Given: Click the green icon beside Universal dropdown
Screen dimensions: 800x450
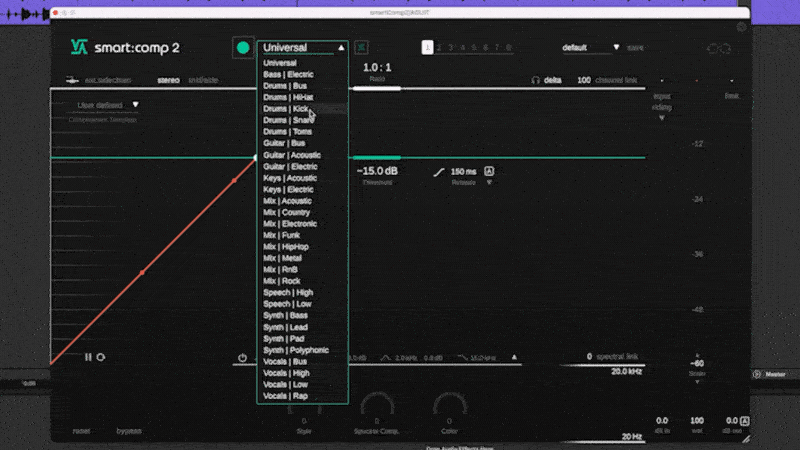Looking at the screenshot, I should [x=361, y=47].
